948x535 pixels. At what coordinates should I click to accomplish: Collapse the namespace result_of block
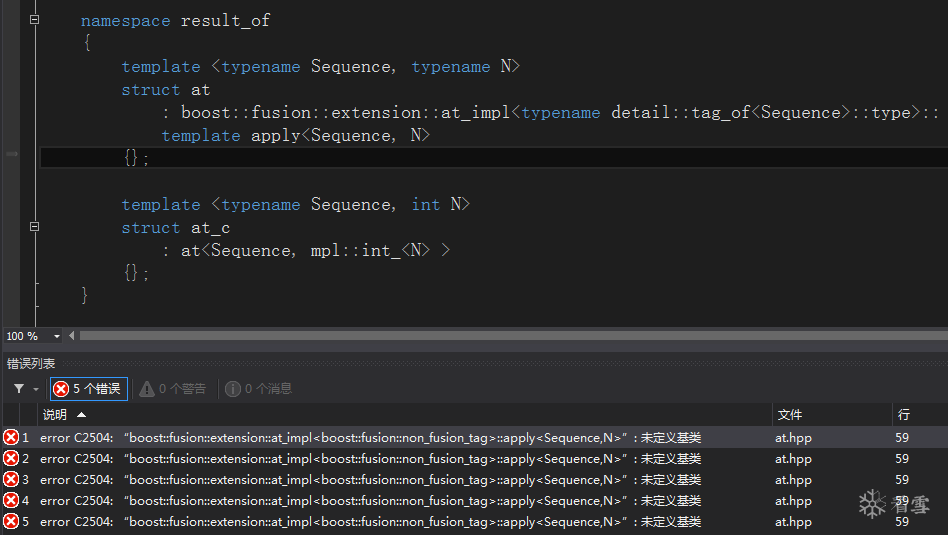(34, 20)
